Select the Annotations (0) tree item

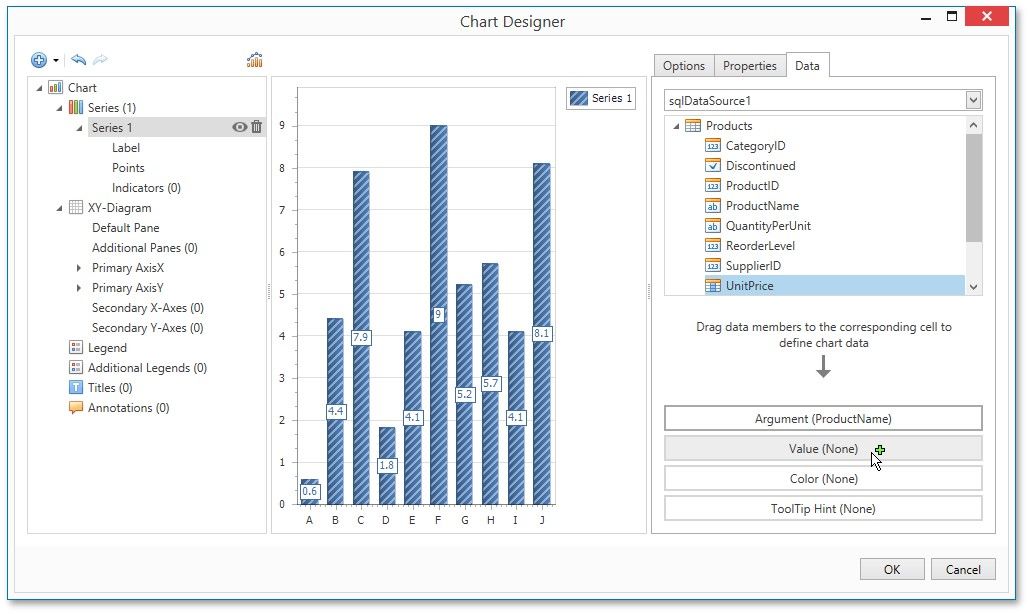pyautogui.click(x=127, y=408)
